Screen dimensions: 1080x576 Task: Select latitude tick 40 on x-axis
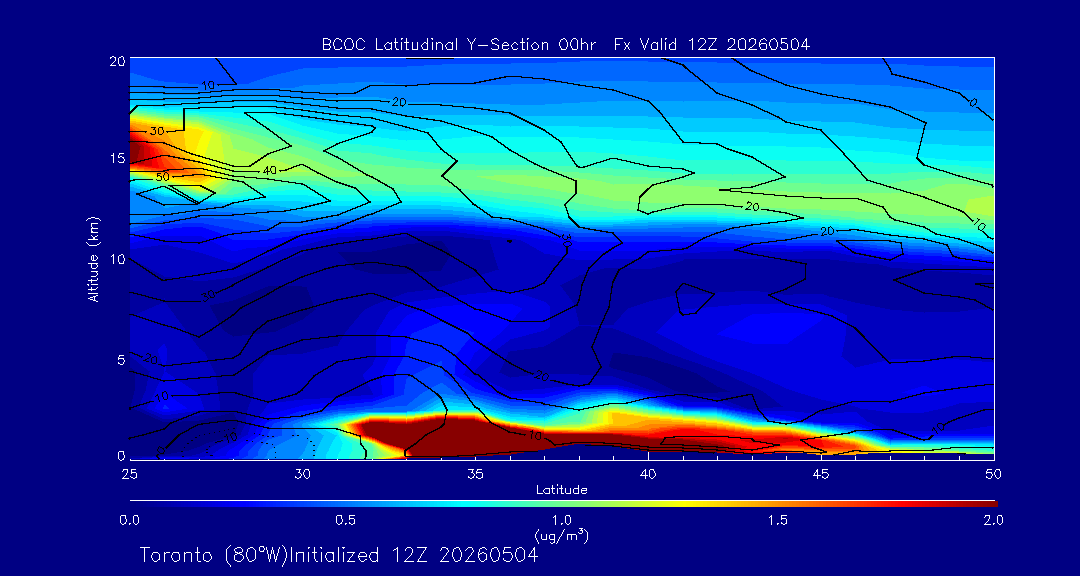(648, 474)
